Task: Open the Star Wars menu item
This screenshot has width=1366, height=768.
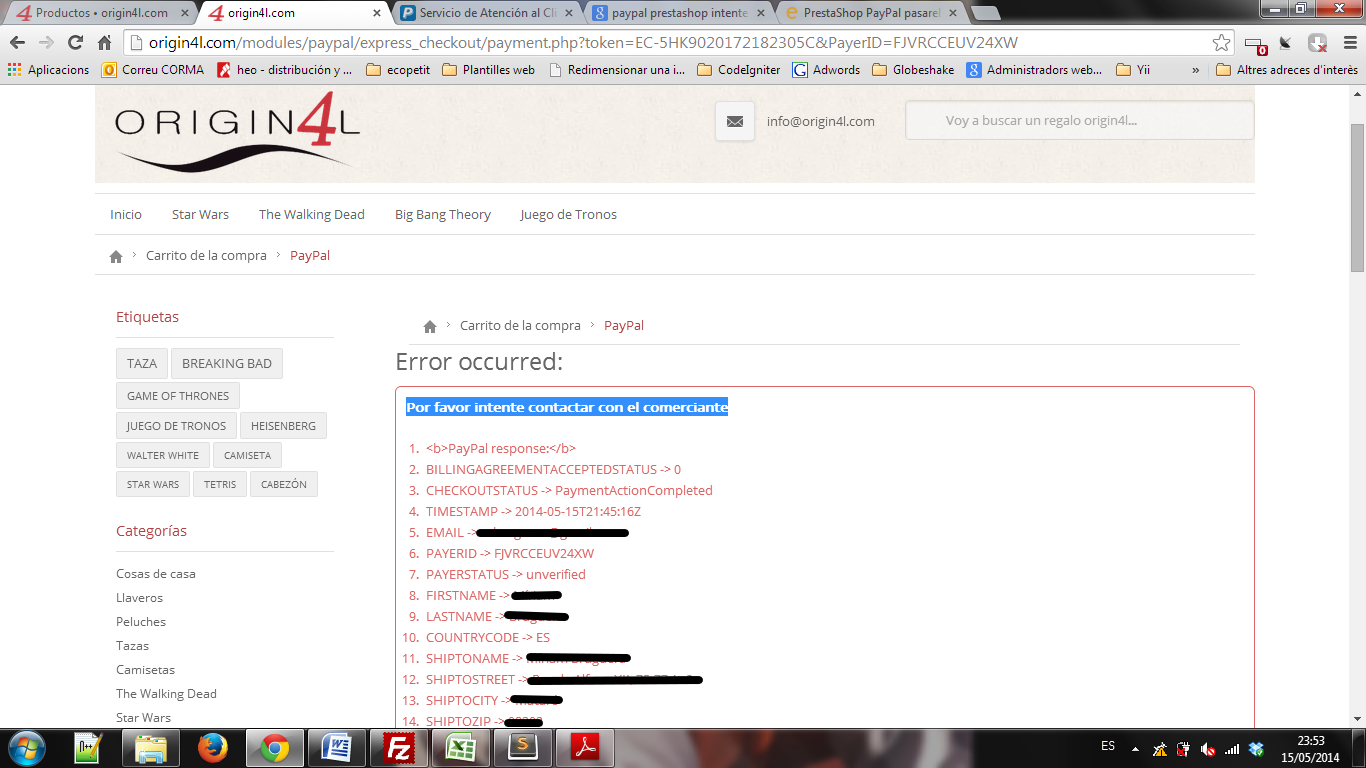Action: click(x=200, y=215)
